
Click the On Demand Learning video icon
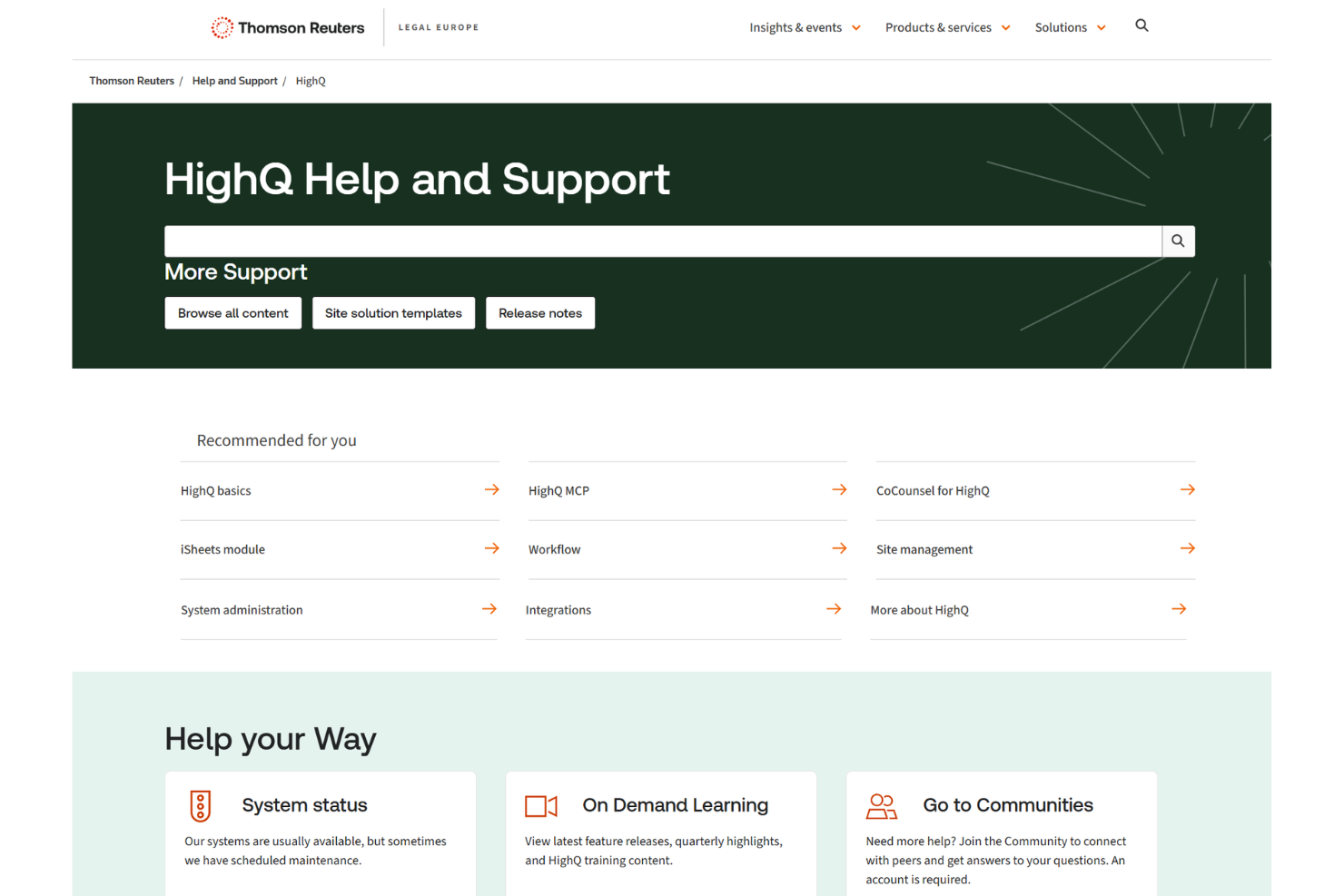pyautogui.click(x=541, y=806)
